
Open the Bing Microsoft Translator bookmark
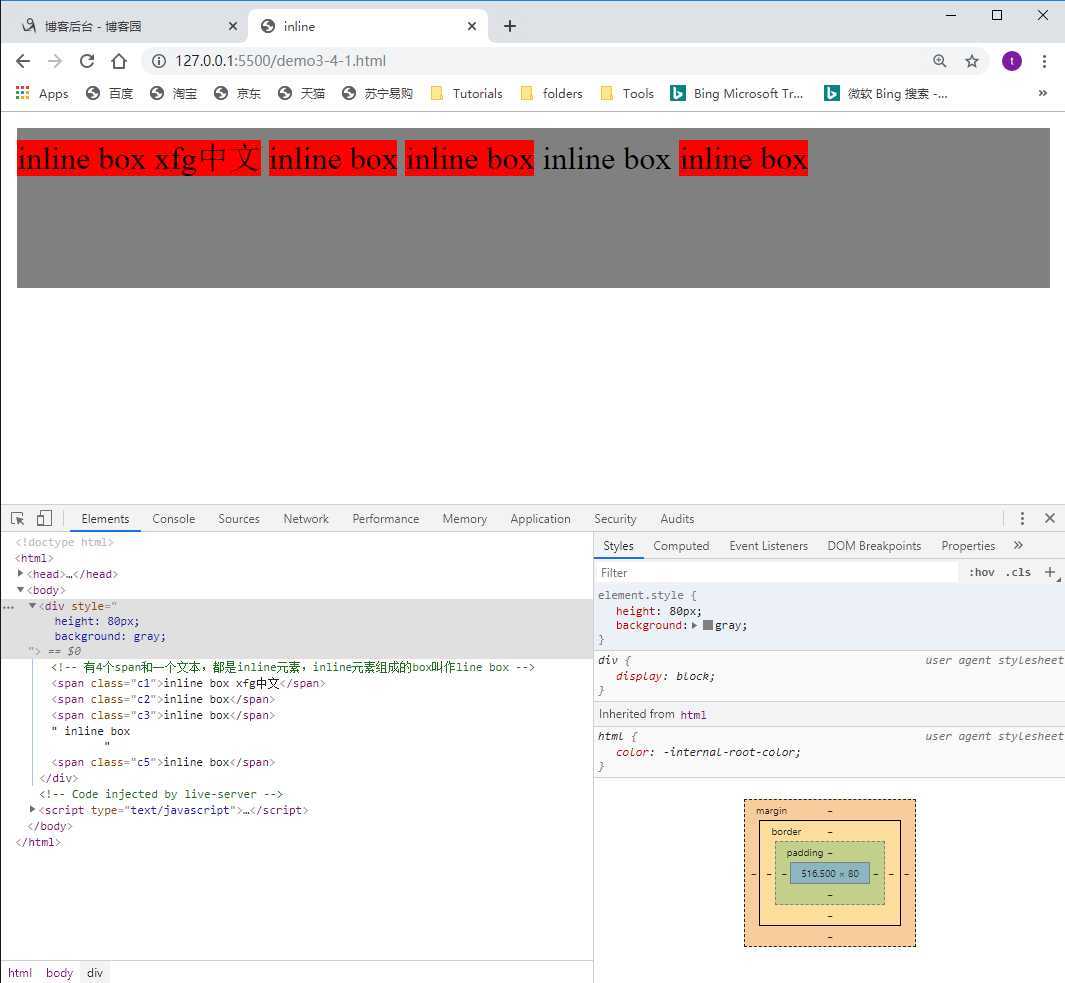click(737, 93)
